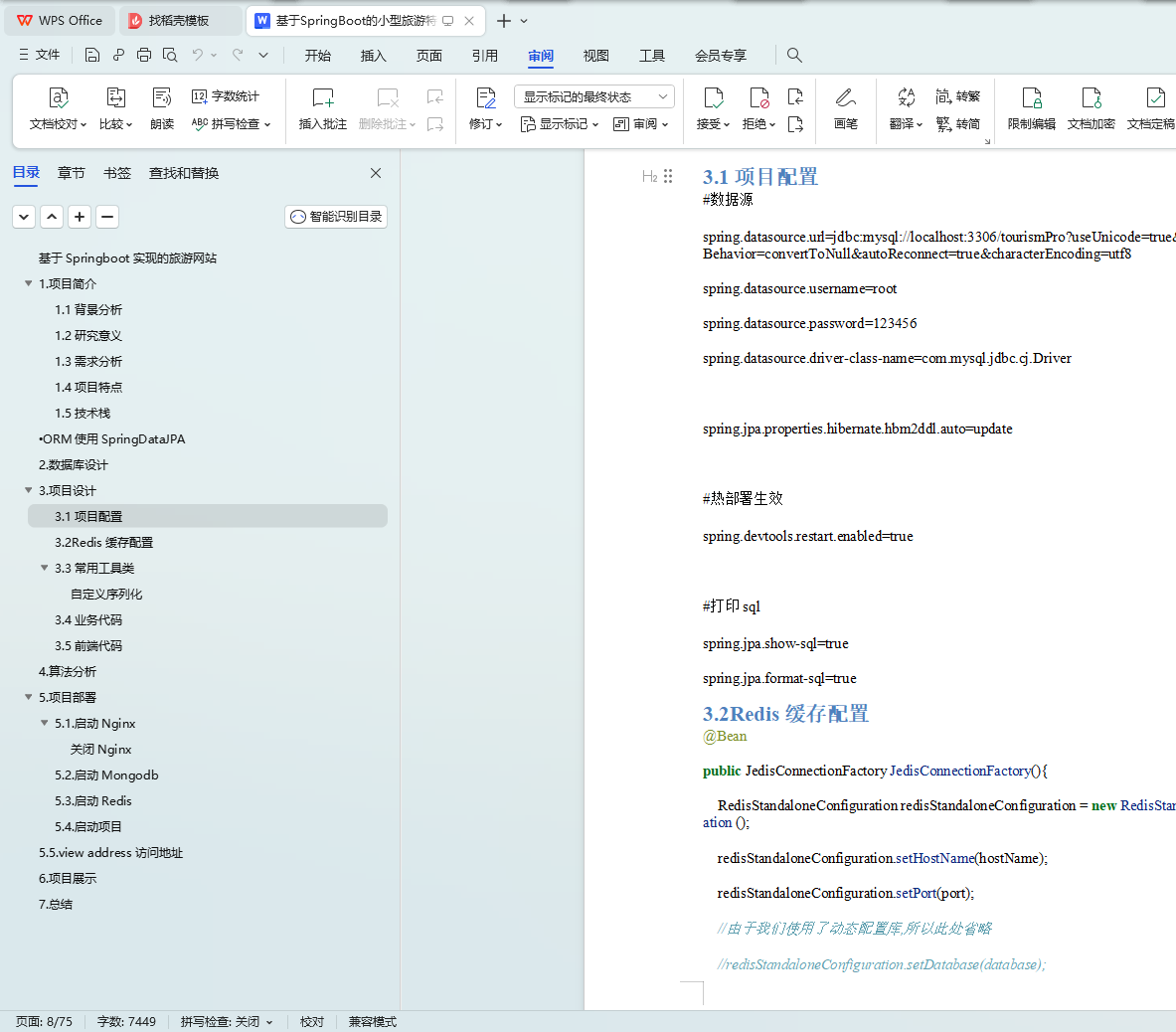This screenshot has height=1032, width=1176.
Task: Switch to the WPS Office home tab
Action: [x=60, y=21]
